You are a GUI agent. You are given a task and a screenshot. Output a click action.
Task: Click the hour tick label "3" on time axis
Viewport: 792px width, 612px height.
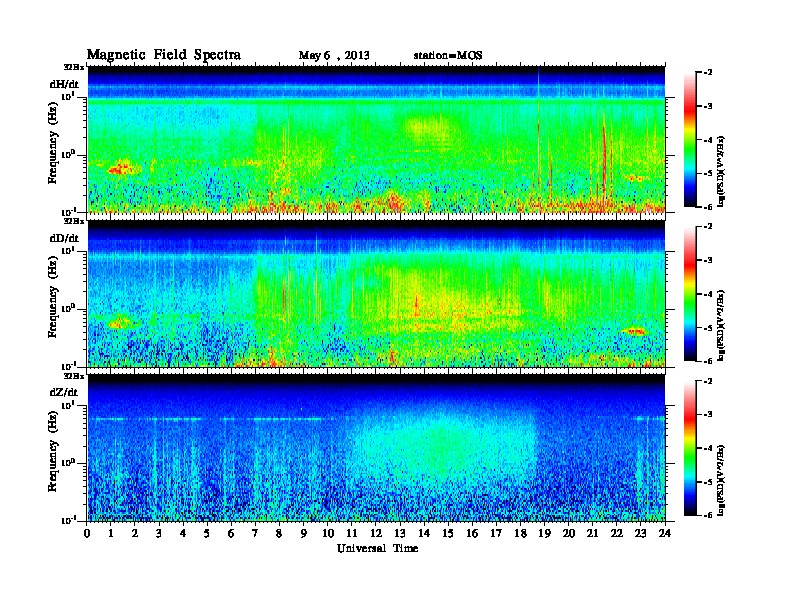pos(159,533)
